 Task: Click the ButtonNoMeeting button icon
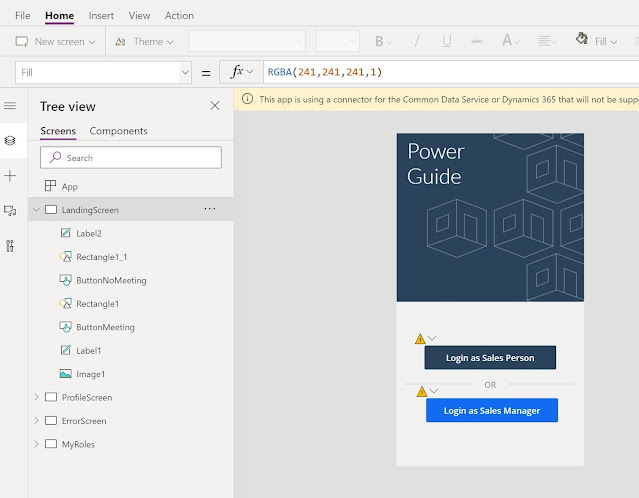[66, 280]
